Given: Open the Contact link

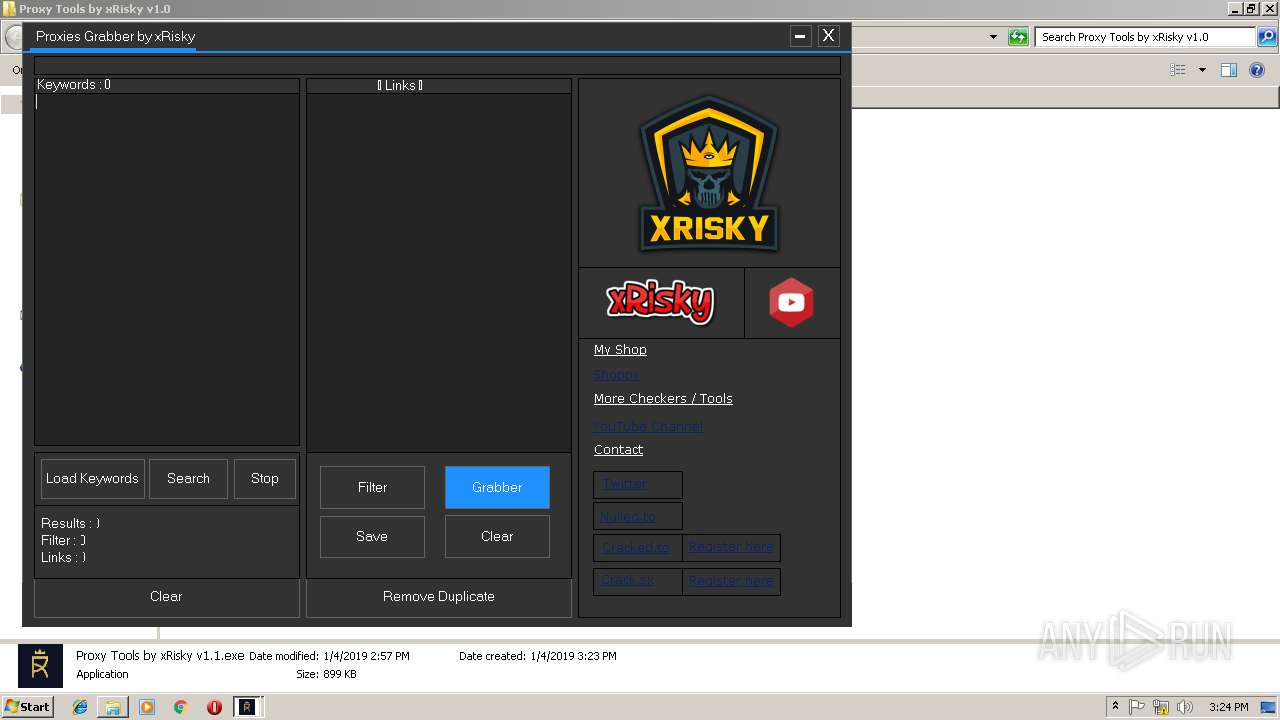Looking at the screenshot, I should pos(618,450).
